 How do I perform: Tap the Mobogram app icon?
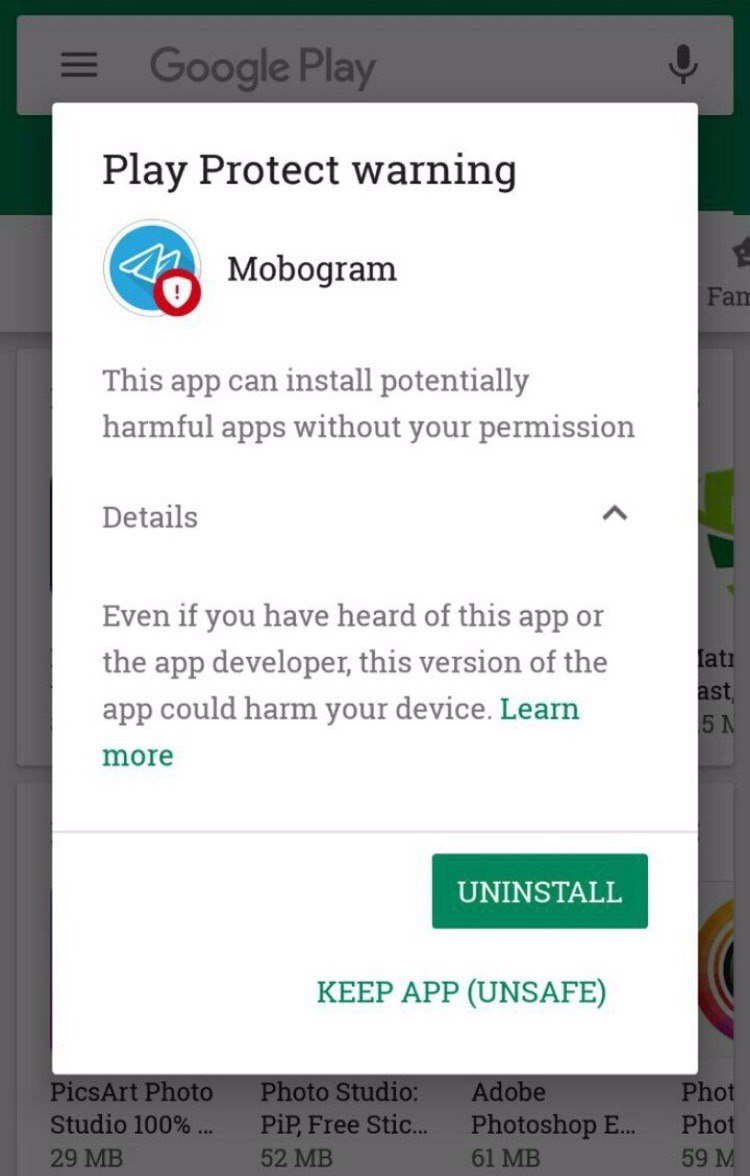point(152,267)
